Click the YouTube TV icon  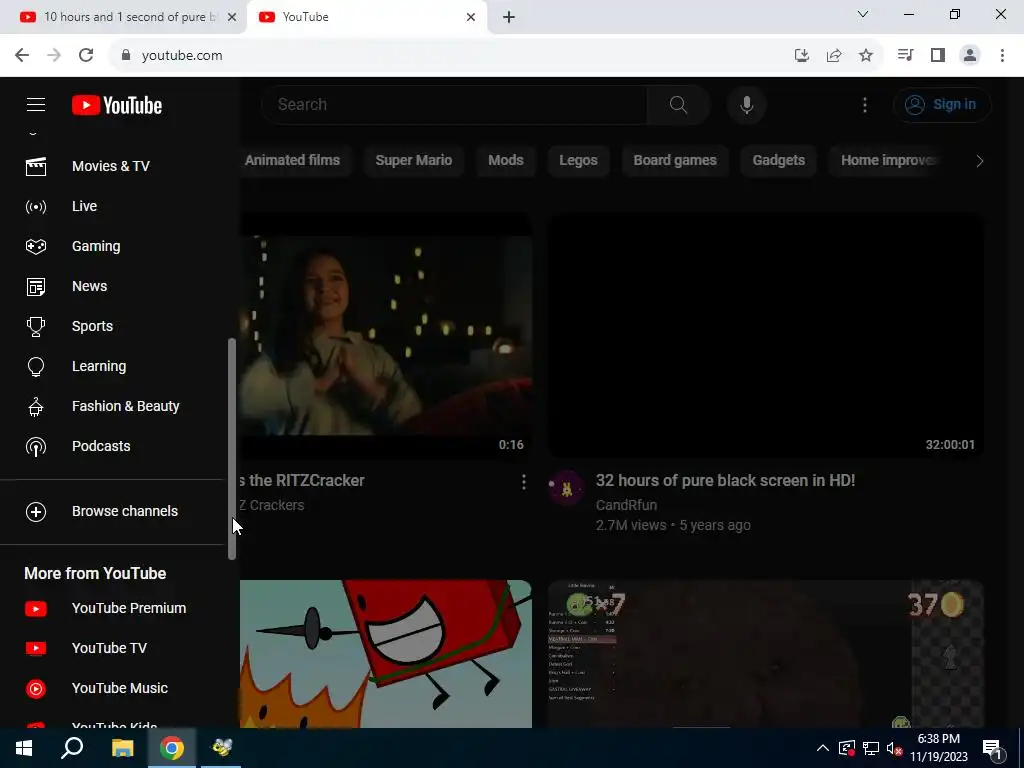pos(36,648)
